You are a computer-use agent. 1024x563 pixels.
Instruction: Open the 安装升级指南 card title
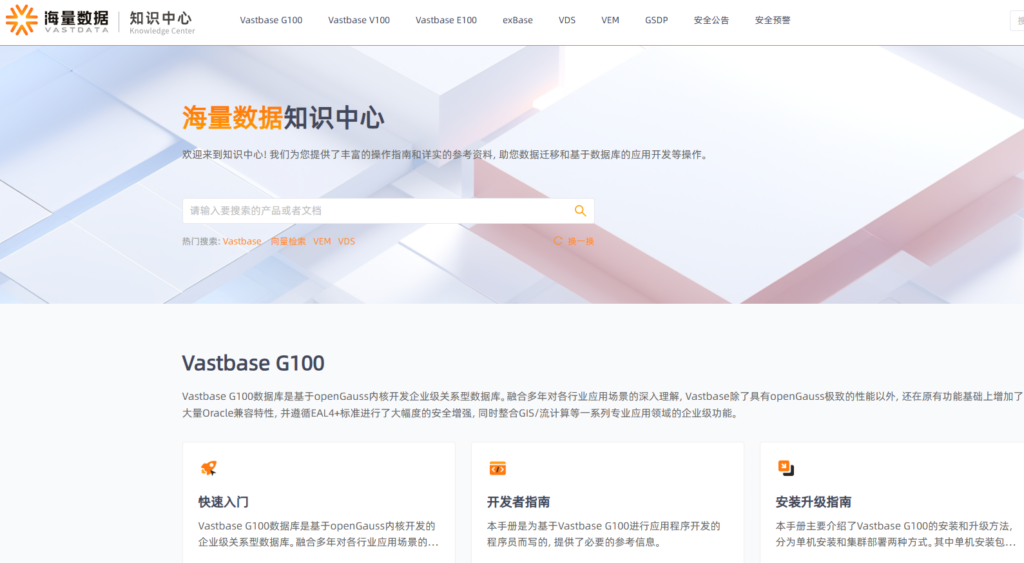(x=813, y=502)
